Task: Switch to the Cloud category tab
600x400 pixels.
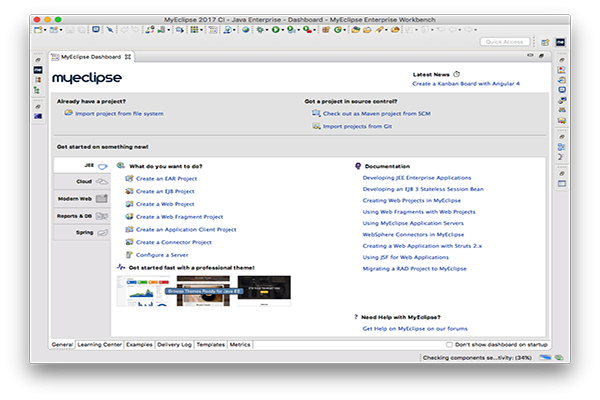Action: [x=83, y=181]
